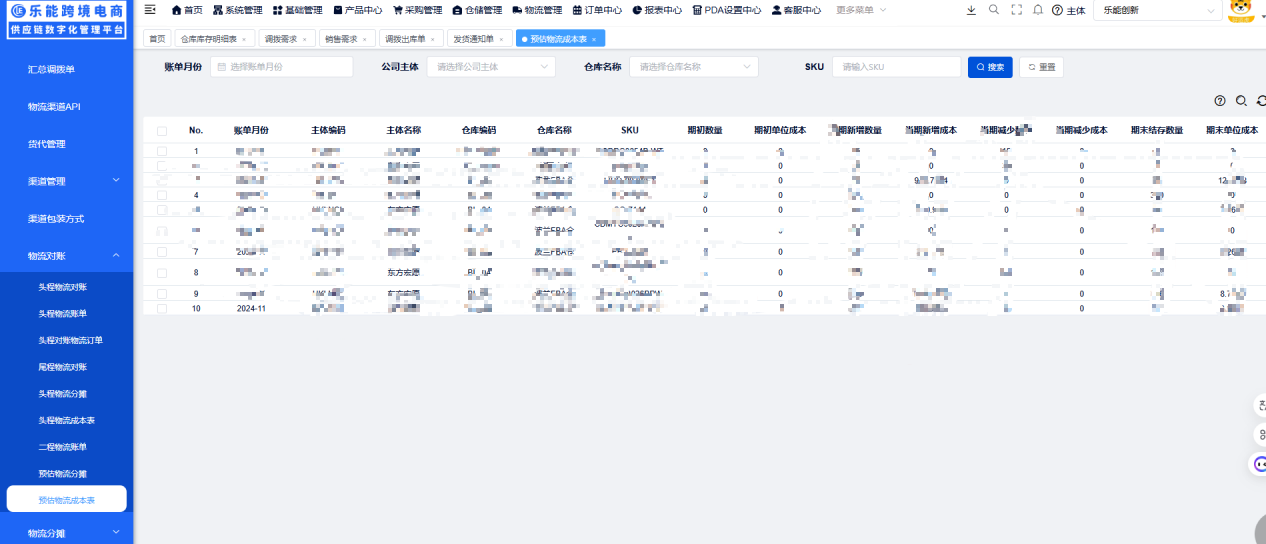Check the checkbox for row No. 4

coord(162,195)
